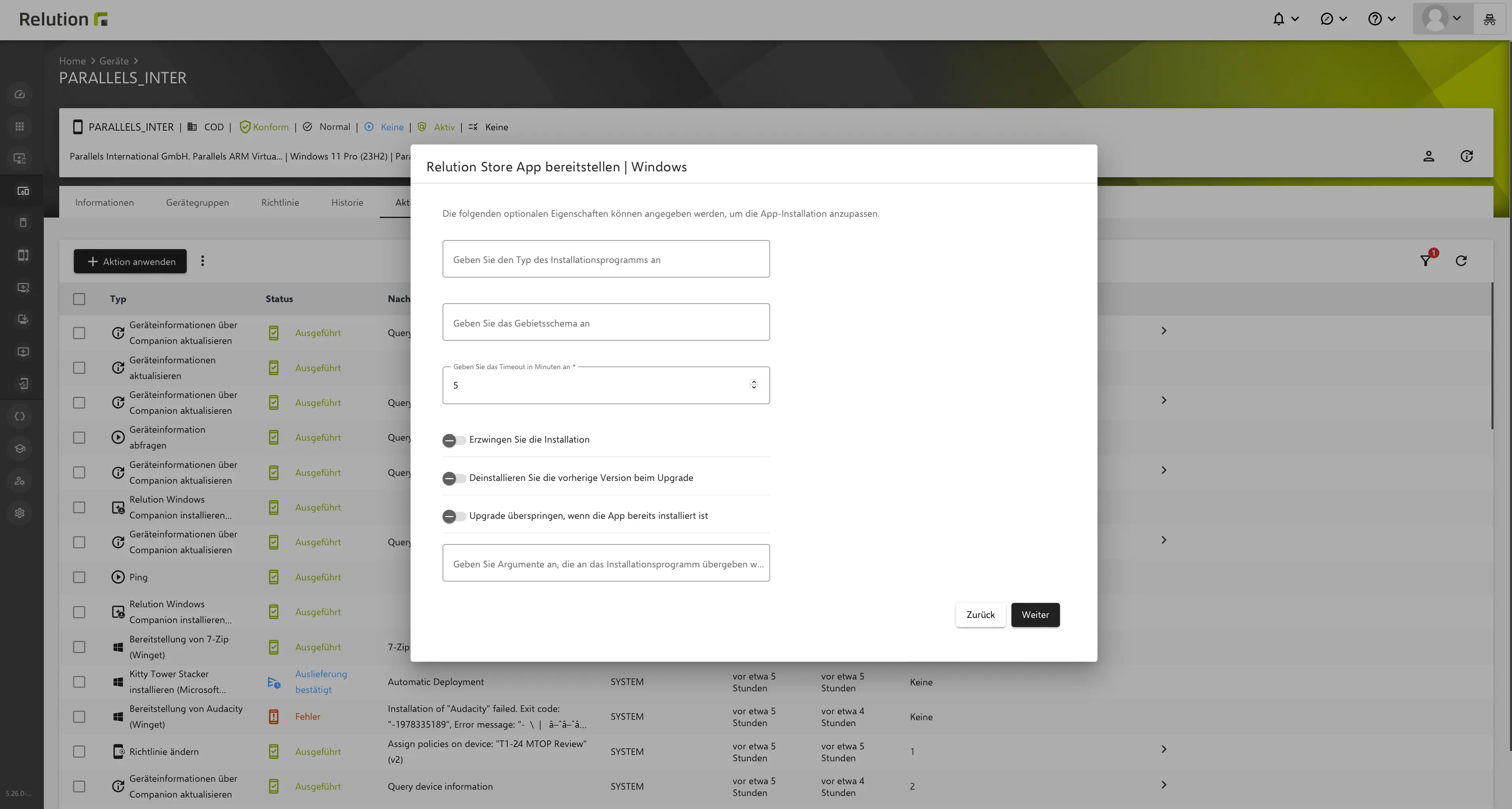Click the notifications bell icon

click(1278, 19)
